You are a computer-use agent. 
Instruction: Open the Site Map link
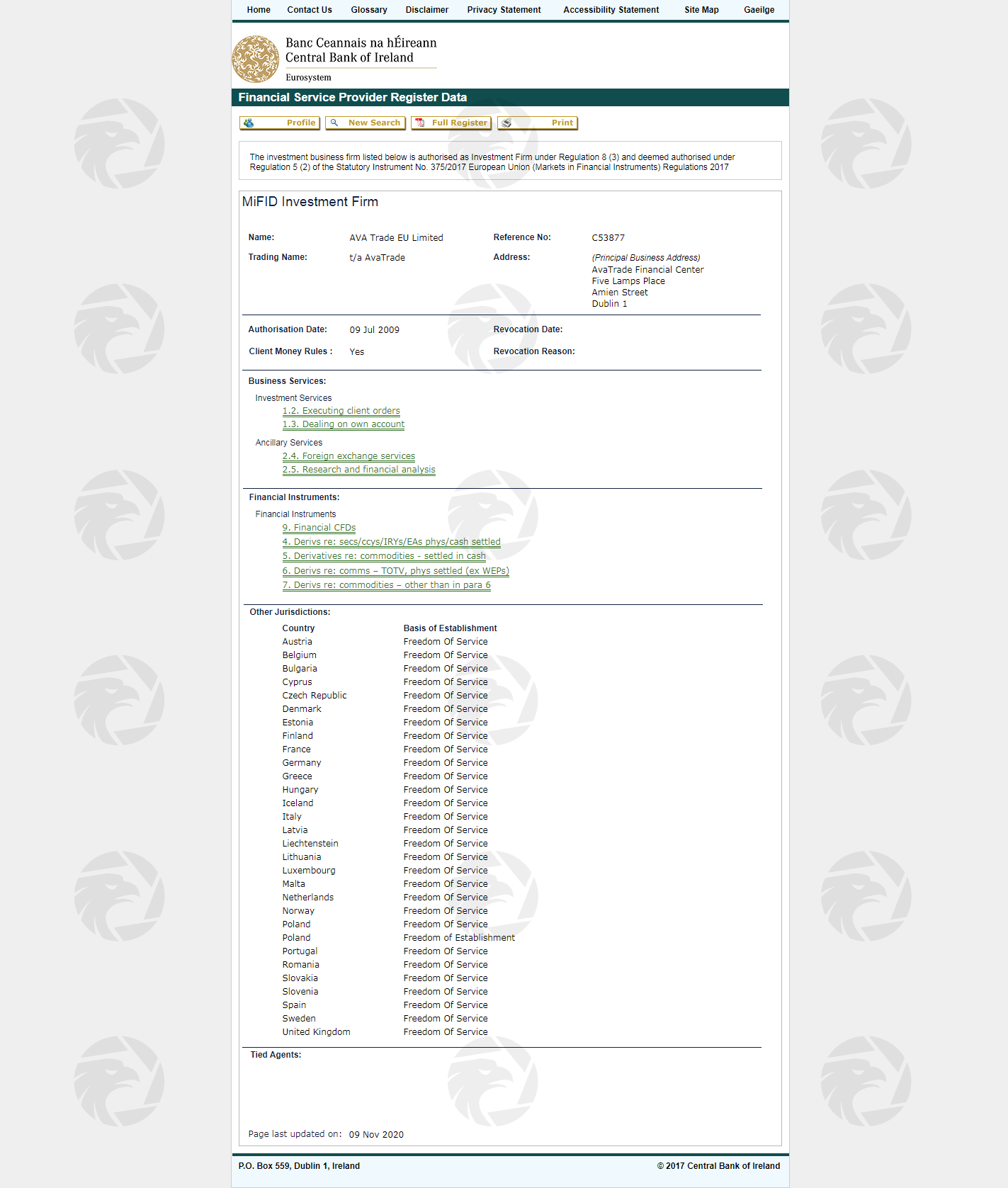701,10
